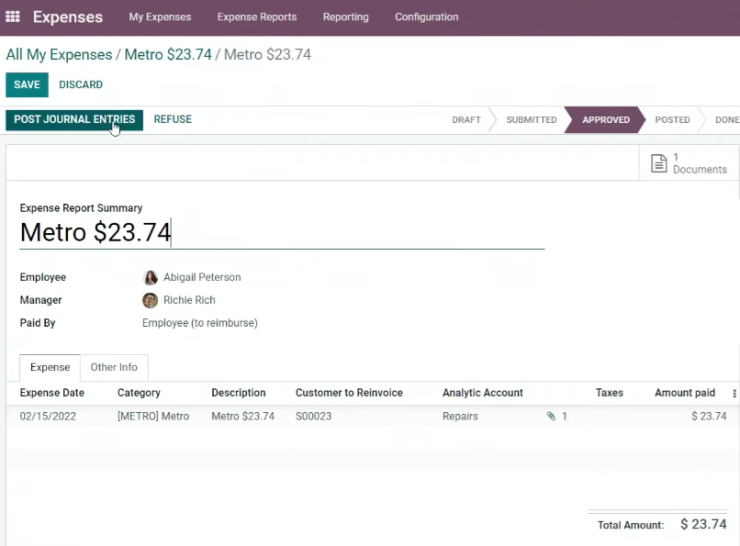Select the Submitted status stage

pos(531,120)
